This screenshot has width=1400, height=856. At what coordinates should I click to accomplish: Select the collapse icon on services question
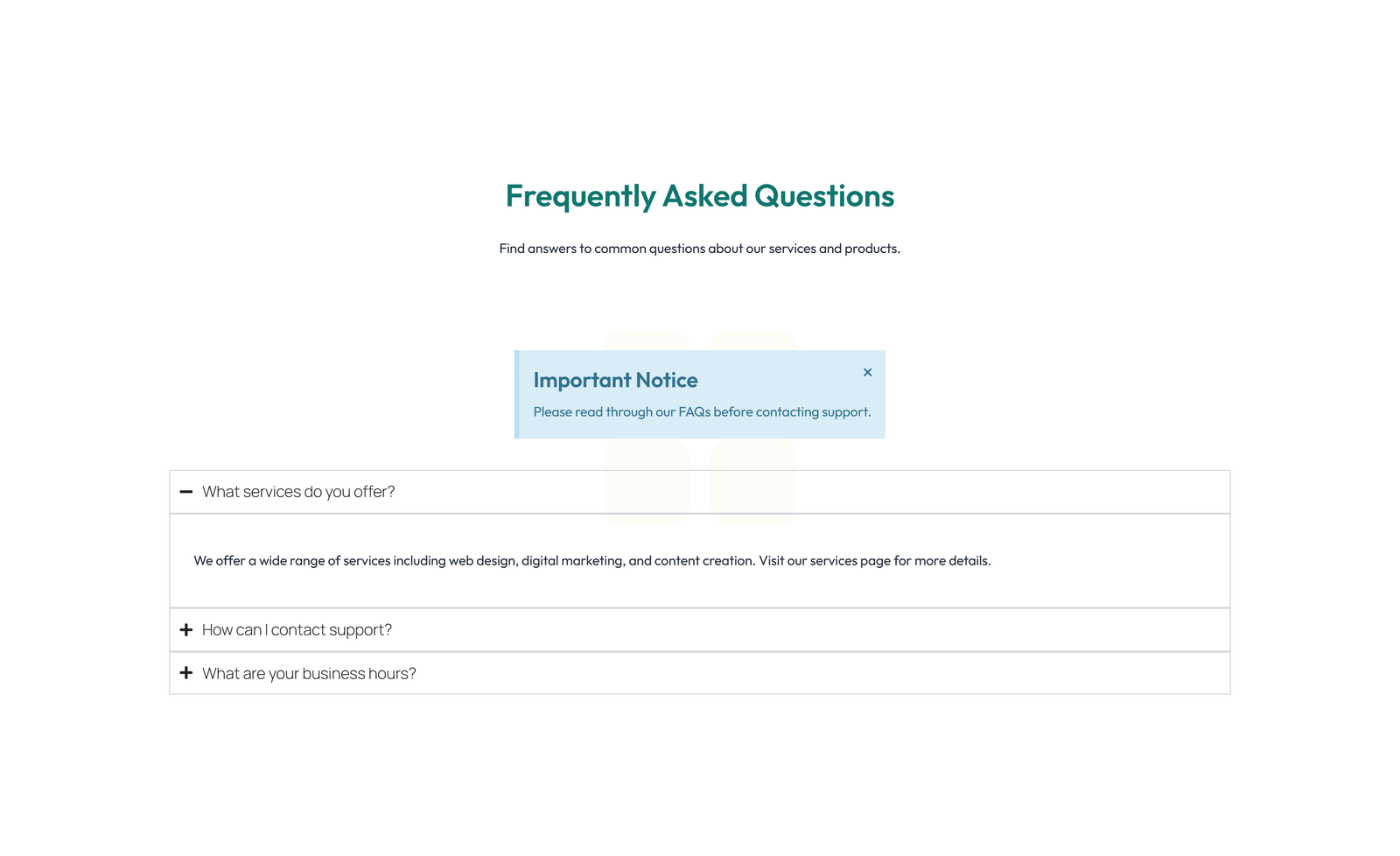point(186,491)
